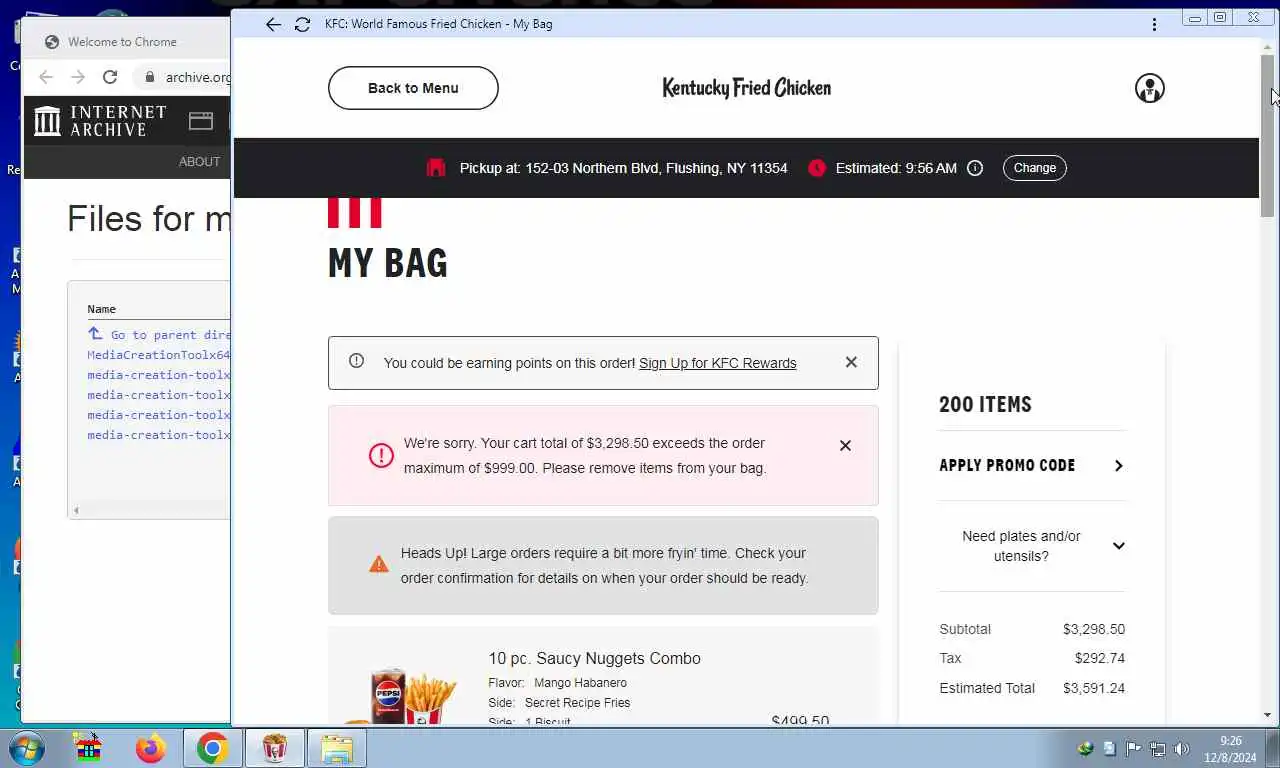
Task: Switch to Chrome from the taskbar
Action: [x=212, y=748]
